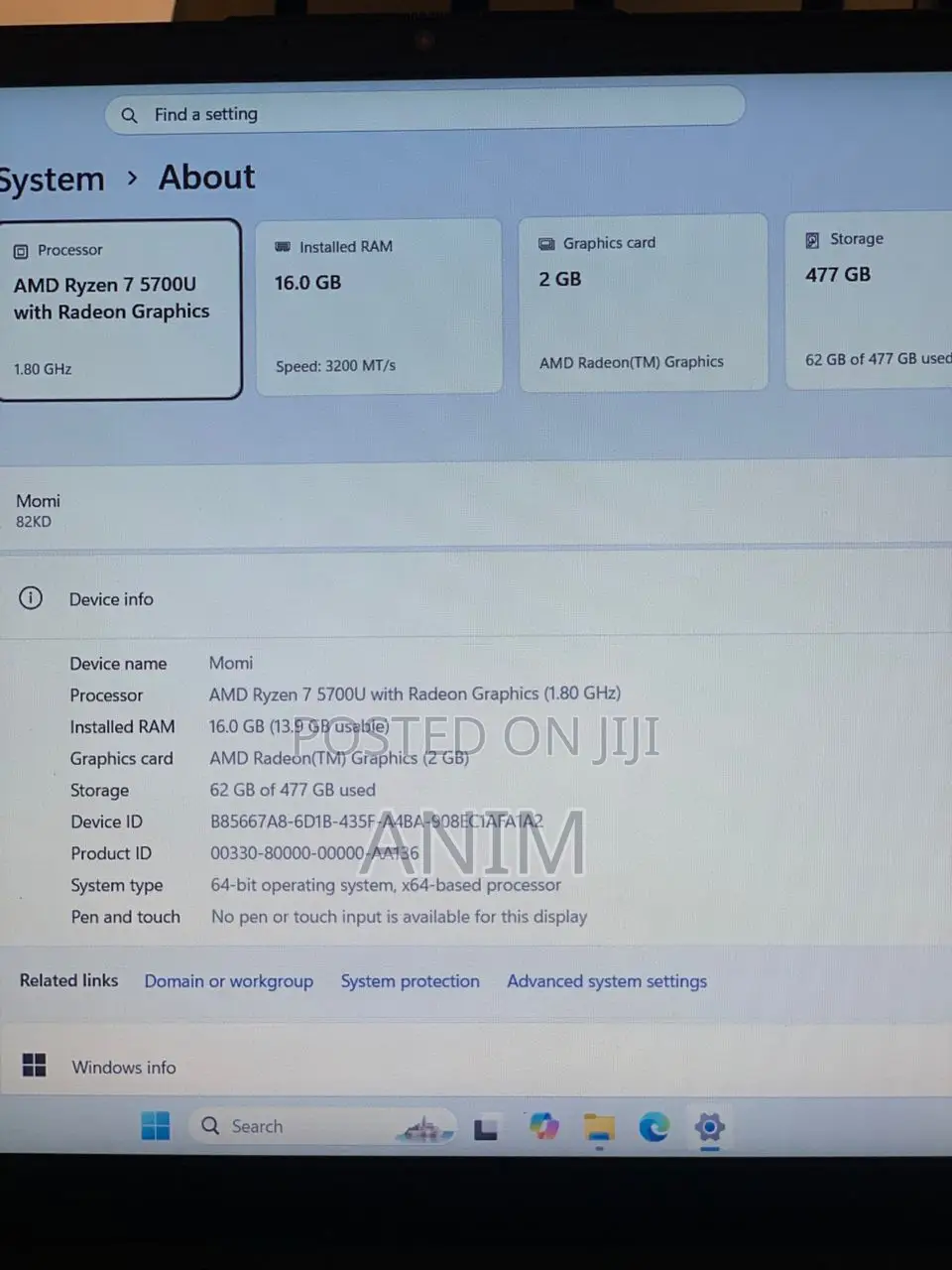Select the device name text Momi in Device info

[x=231, y=663]
